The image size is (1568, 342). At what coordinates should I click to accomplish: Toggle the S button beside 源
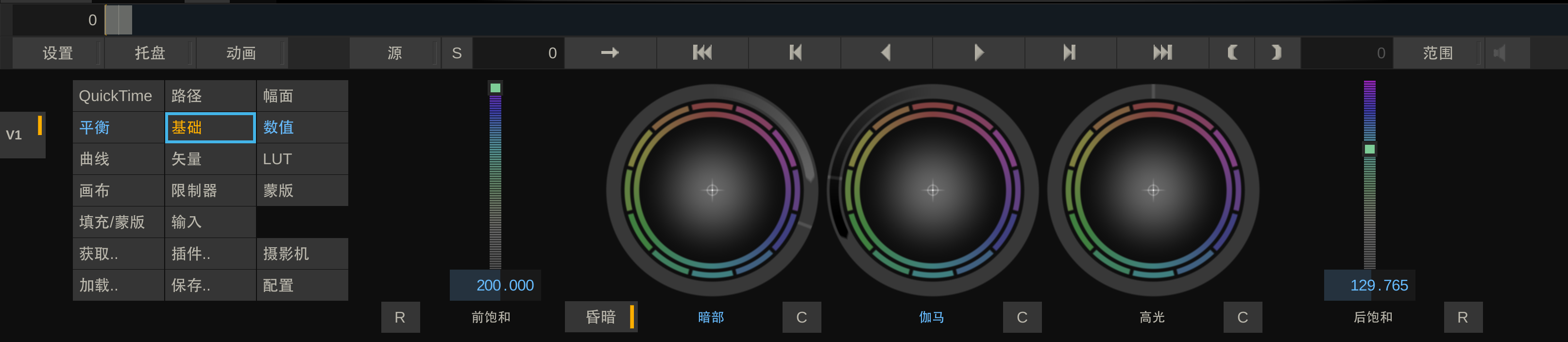(x=457, y=53)
